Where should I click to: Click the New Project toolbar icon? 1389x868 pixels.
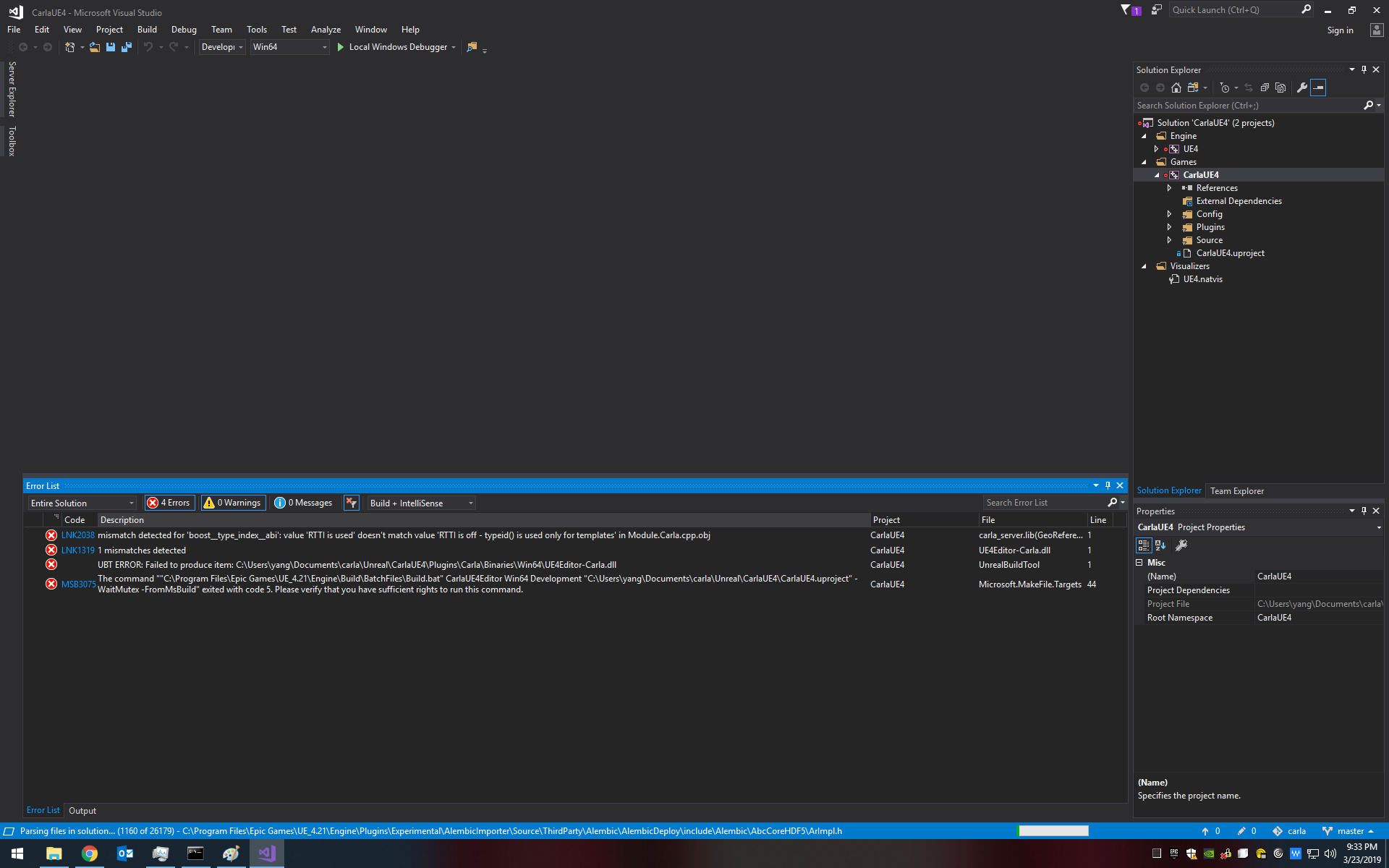pyautogui.click(x=70, y=47)
